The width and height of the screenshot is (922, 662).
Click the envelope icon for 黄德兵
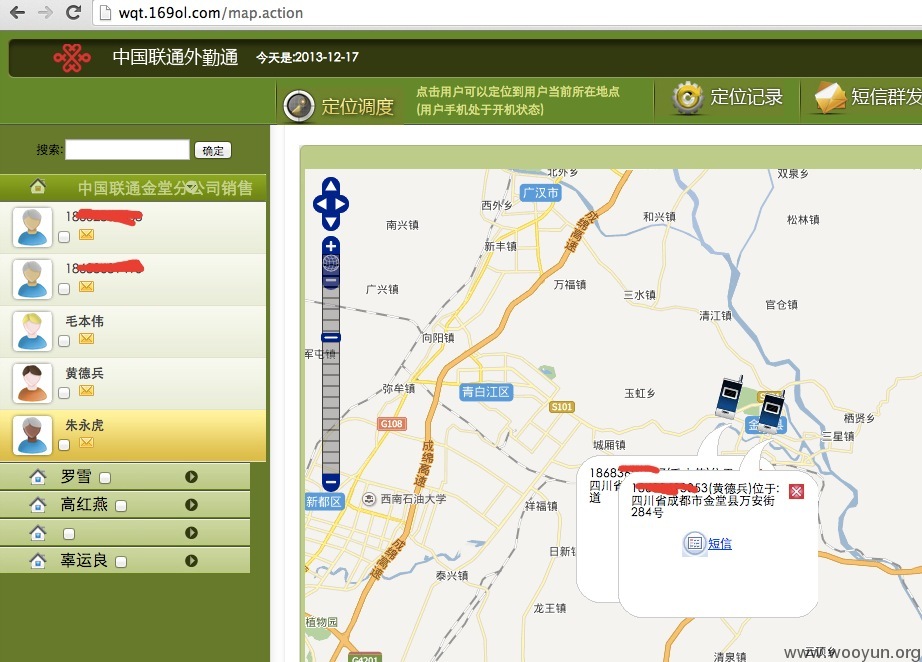(86, 390)
